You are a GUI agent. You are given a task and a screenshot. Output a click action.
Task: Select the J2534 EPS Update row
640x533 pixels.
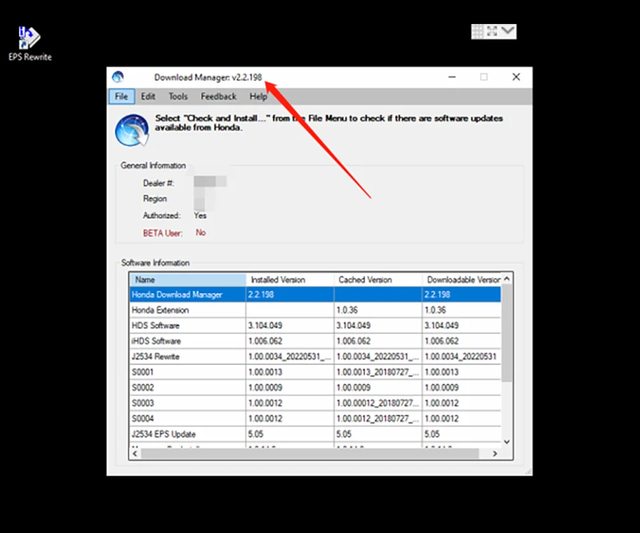click(x=315, y=434)
